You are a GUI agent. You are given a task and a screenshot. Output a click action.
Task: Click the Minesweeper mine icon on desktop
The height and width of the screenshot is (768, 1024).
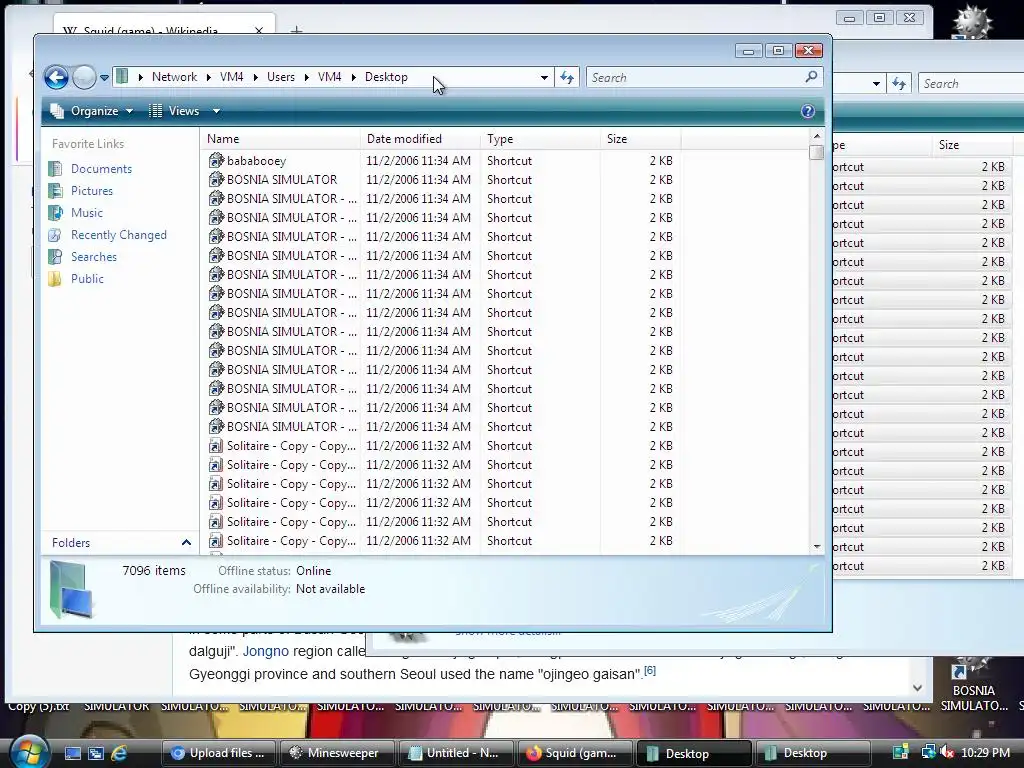(972, 21)
